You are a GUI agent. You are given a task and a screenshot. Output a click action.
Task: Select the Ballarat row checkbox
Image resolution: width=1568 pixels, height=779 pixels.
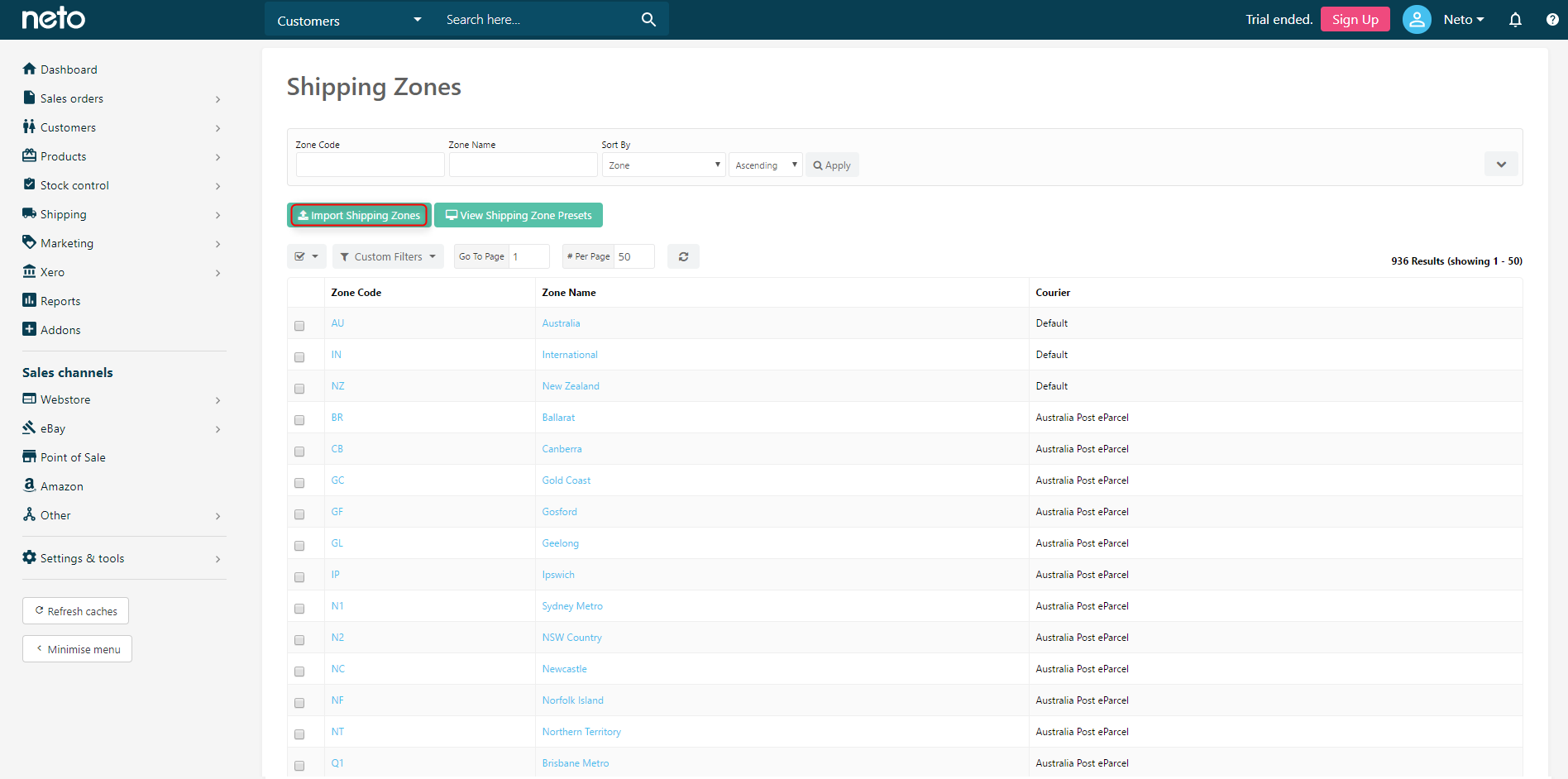pos(299,420)
